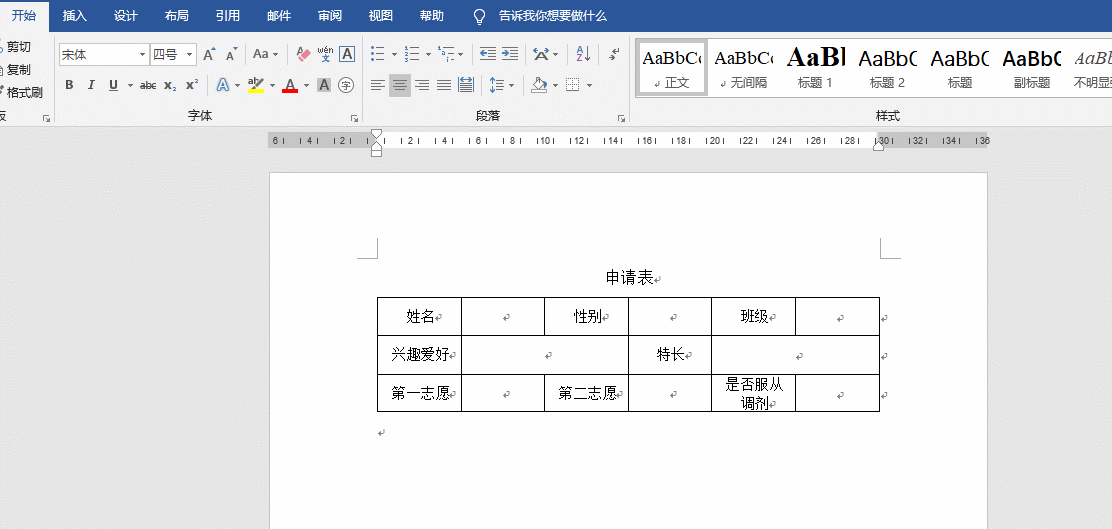Switch to 审阅 (Review) tab
Screen dimensions: 1112x529
pyautogui.click(x=330, y=16)
